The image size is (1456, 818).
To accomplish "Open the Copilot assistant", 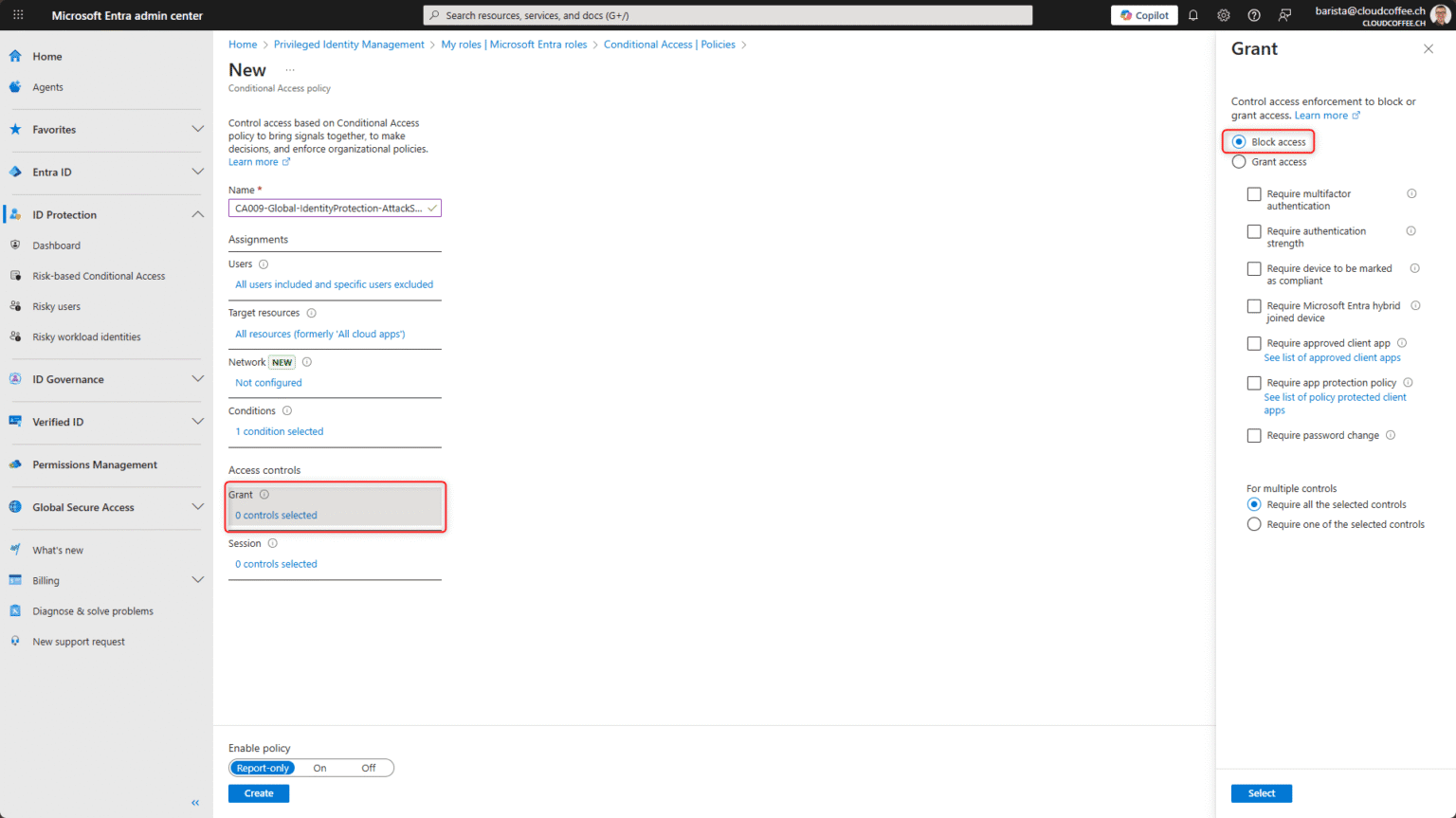I will tap(1143, 14).
